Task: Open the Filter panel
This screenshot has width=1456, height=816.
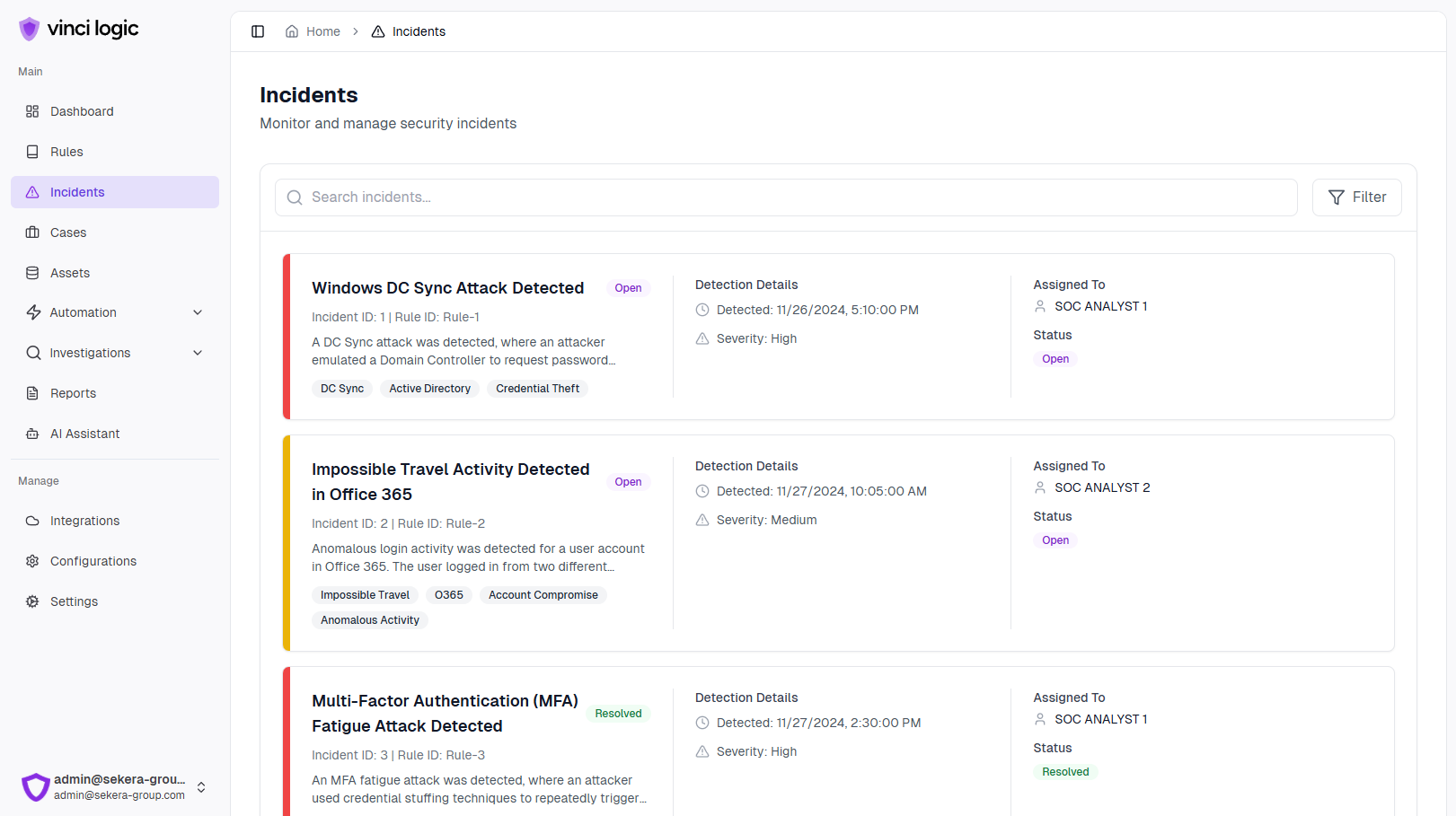Action: 1356,197
